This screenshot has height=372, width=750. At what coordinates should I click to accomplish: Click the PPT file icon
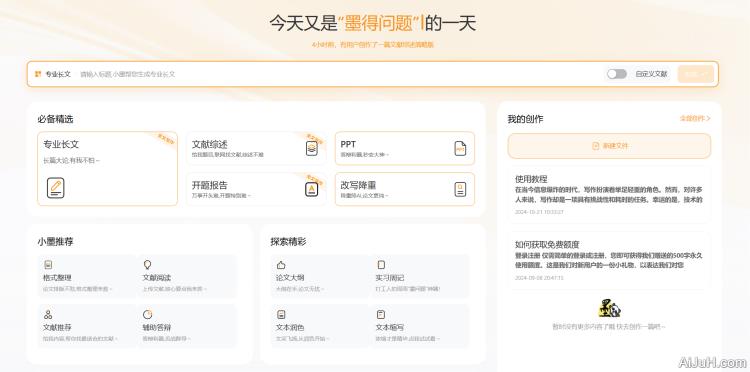(460, 149)
